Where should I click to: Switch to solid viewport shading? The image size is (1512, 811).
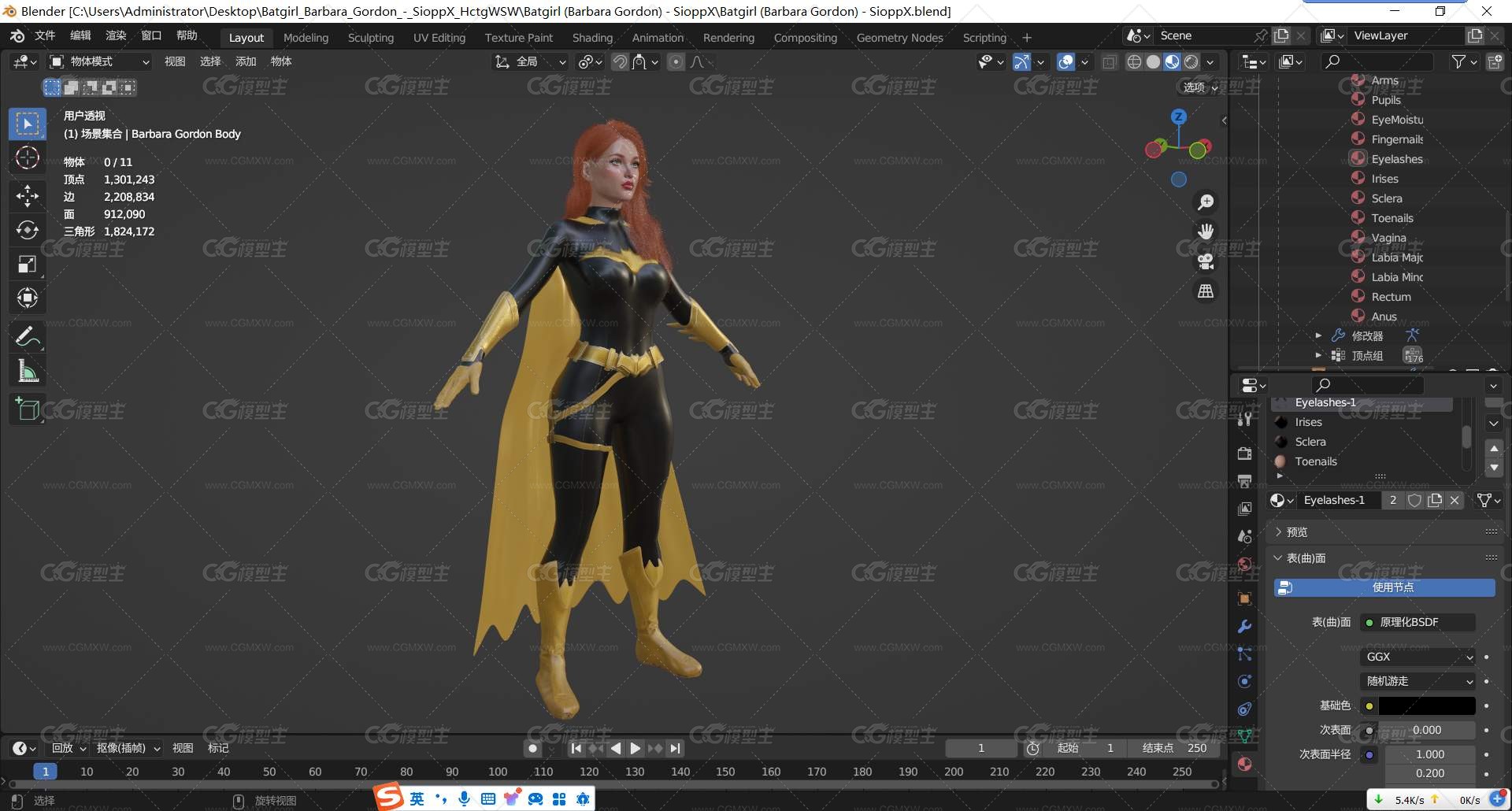click(1153, 61)
